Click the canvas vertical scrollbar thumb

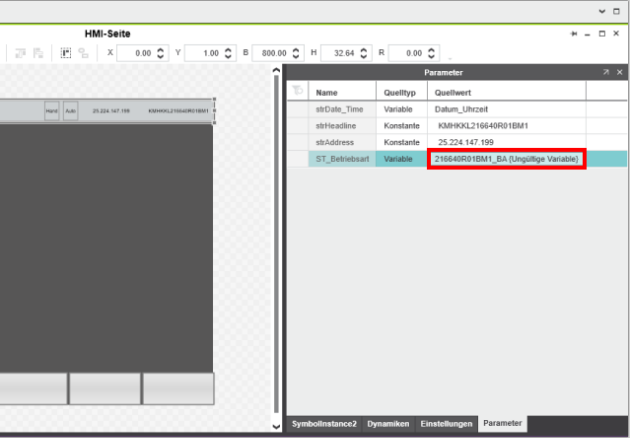pyautogui.click(x=276, y=244)
